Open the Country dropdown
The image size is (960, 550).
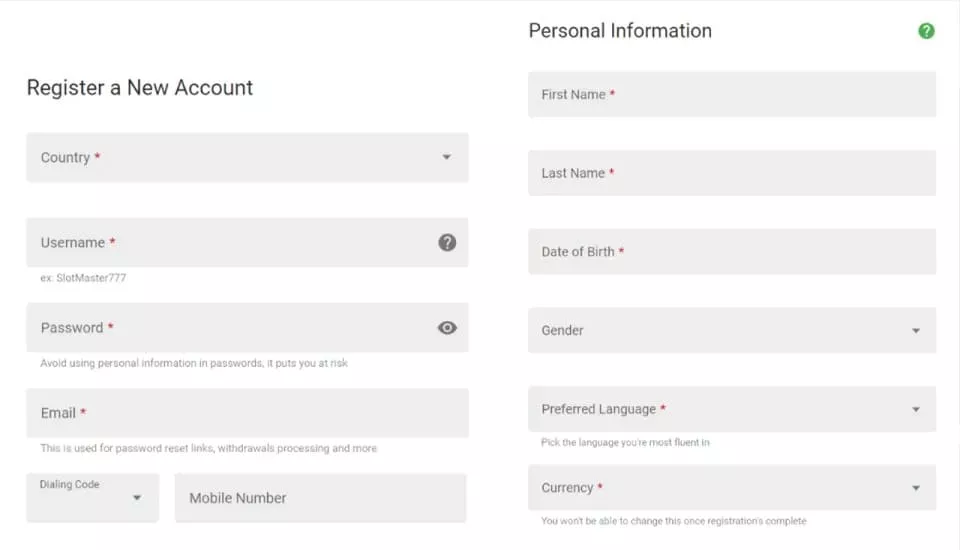click(246, 158)
